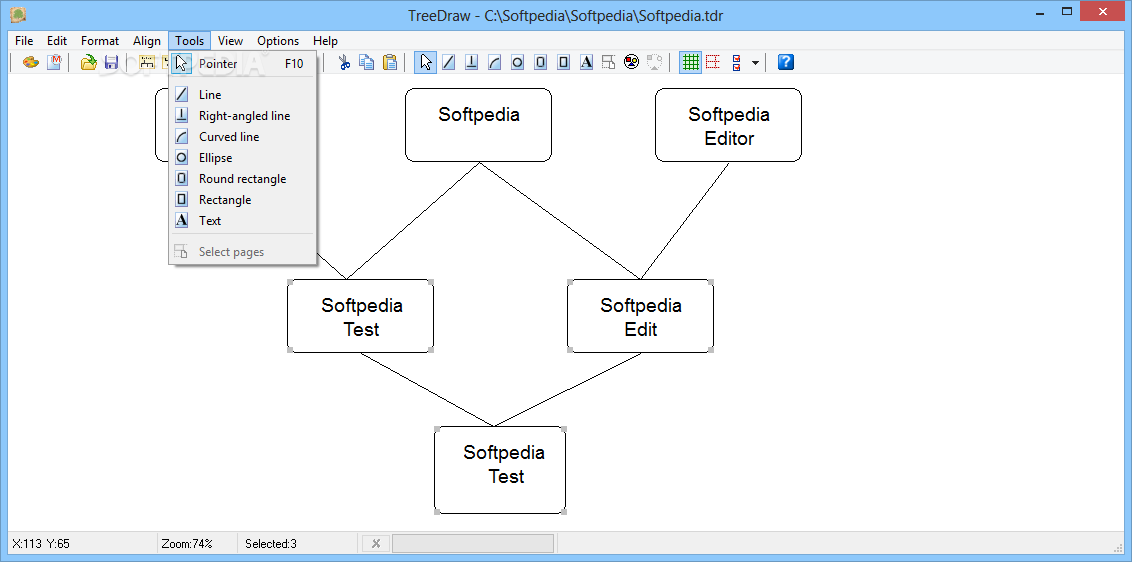Choose Curved line from Tools menu
Image resolution: width=1132 pixels, height=562 pixels.
pos(243,137)
